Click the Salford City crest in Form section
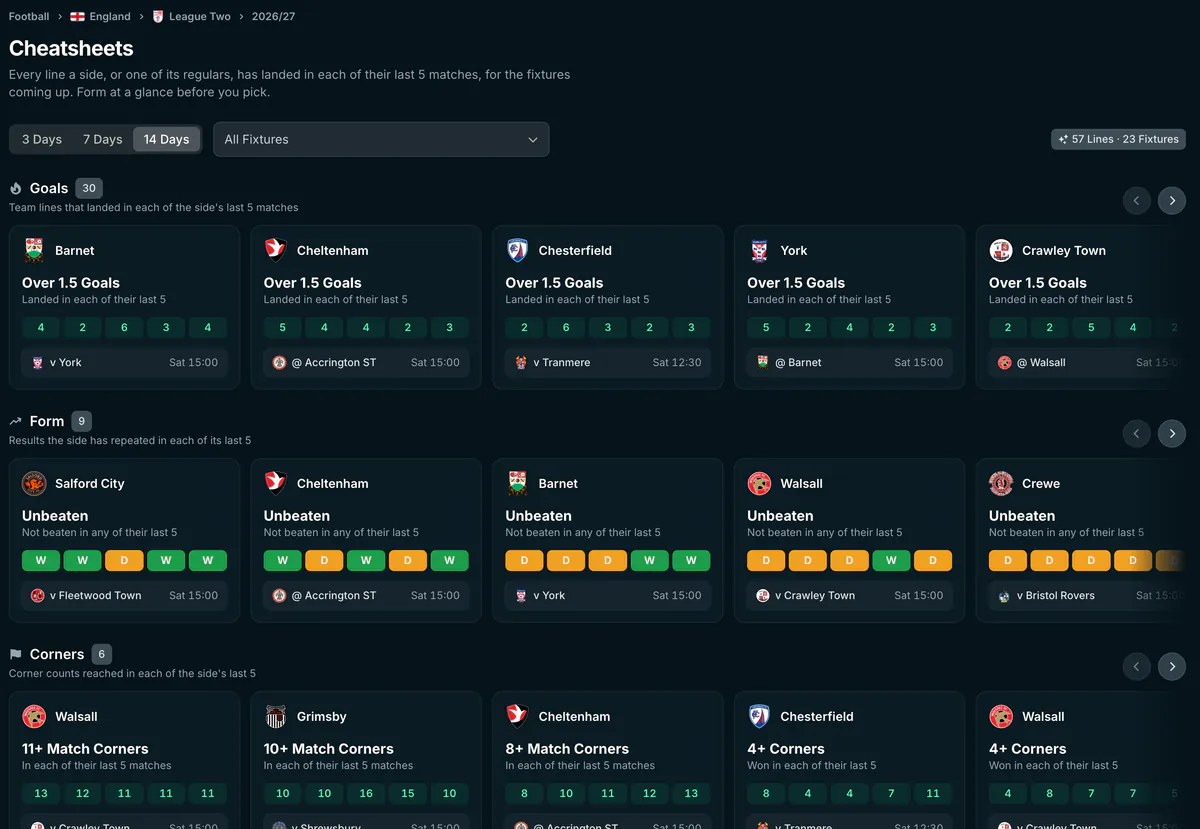This screenshot has height=829, width=1200. point(34,483)
